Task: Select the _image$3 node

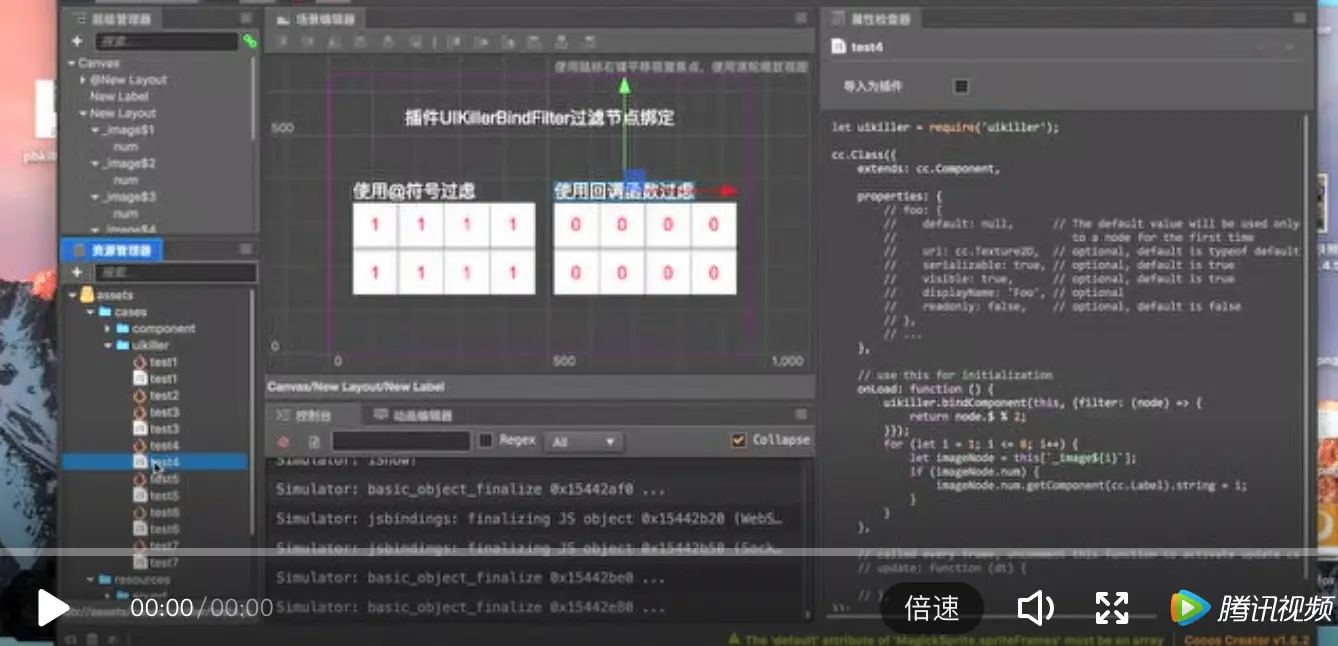Action: [x=129, y=197]
